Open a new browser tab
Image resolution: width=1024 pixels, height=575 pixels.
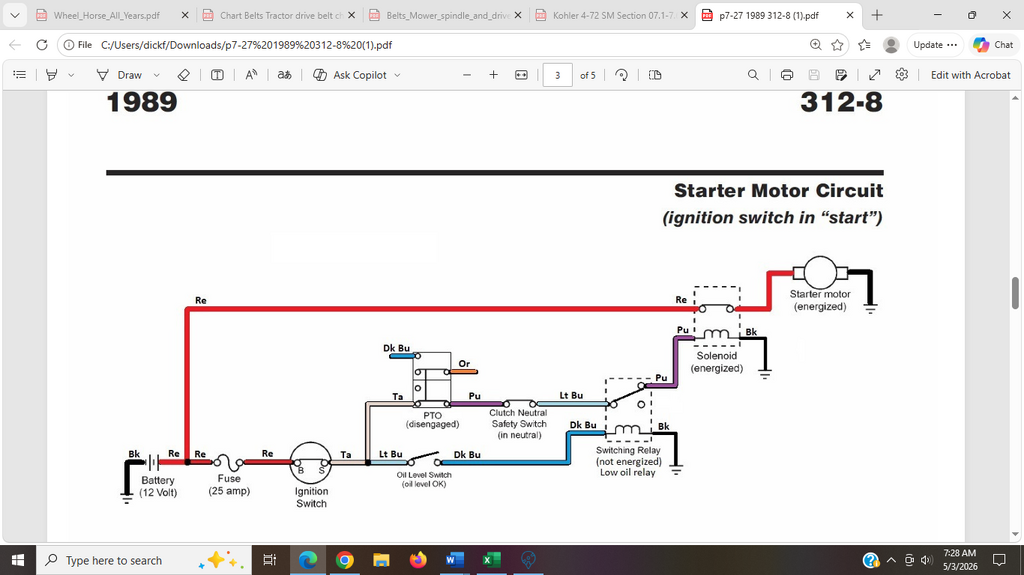(876, 15)
